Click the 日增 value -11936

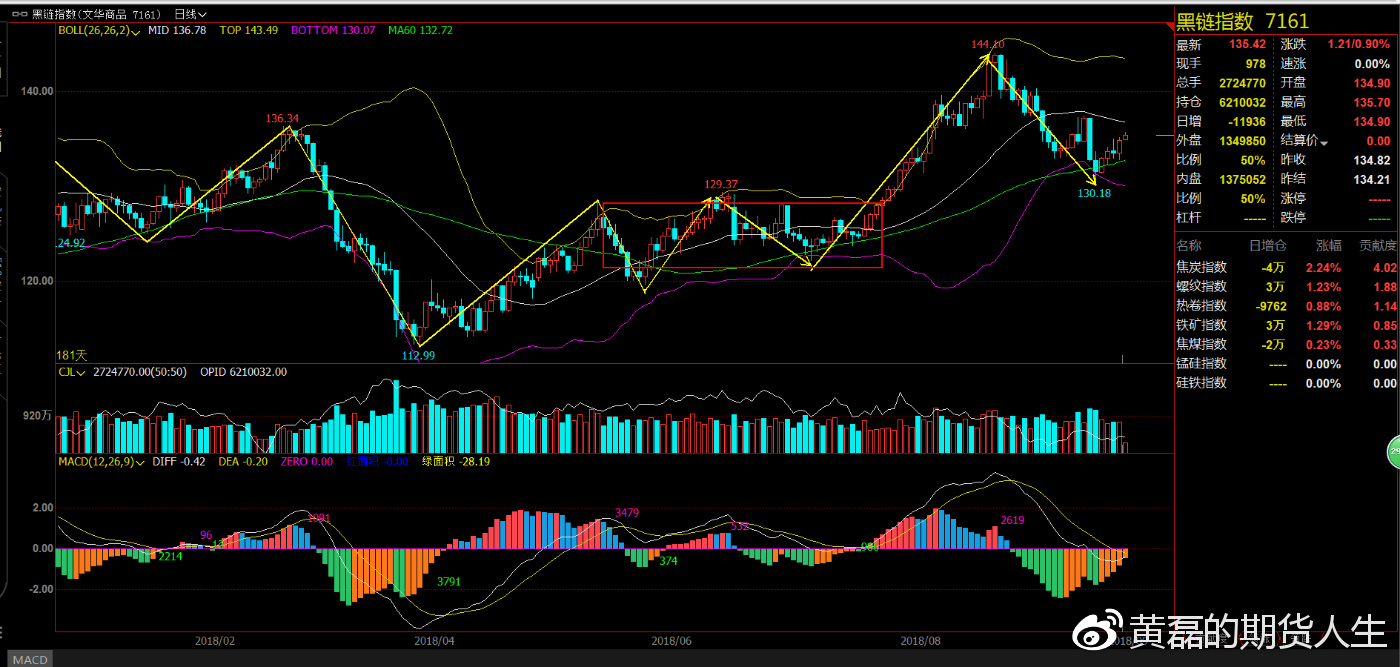point(1246,121)
